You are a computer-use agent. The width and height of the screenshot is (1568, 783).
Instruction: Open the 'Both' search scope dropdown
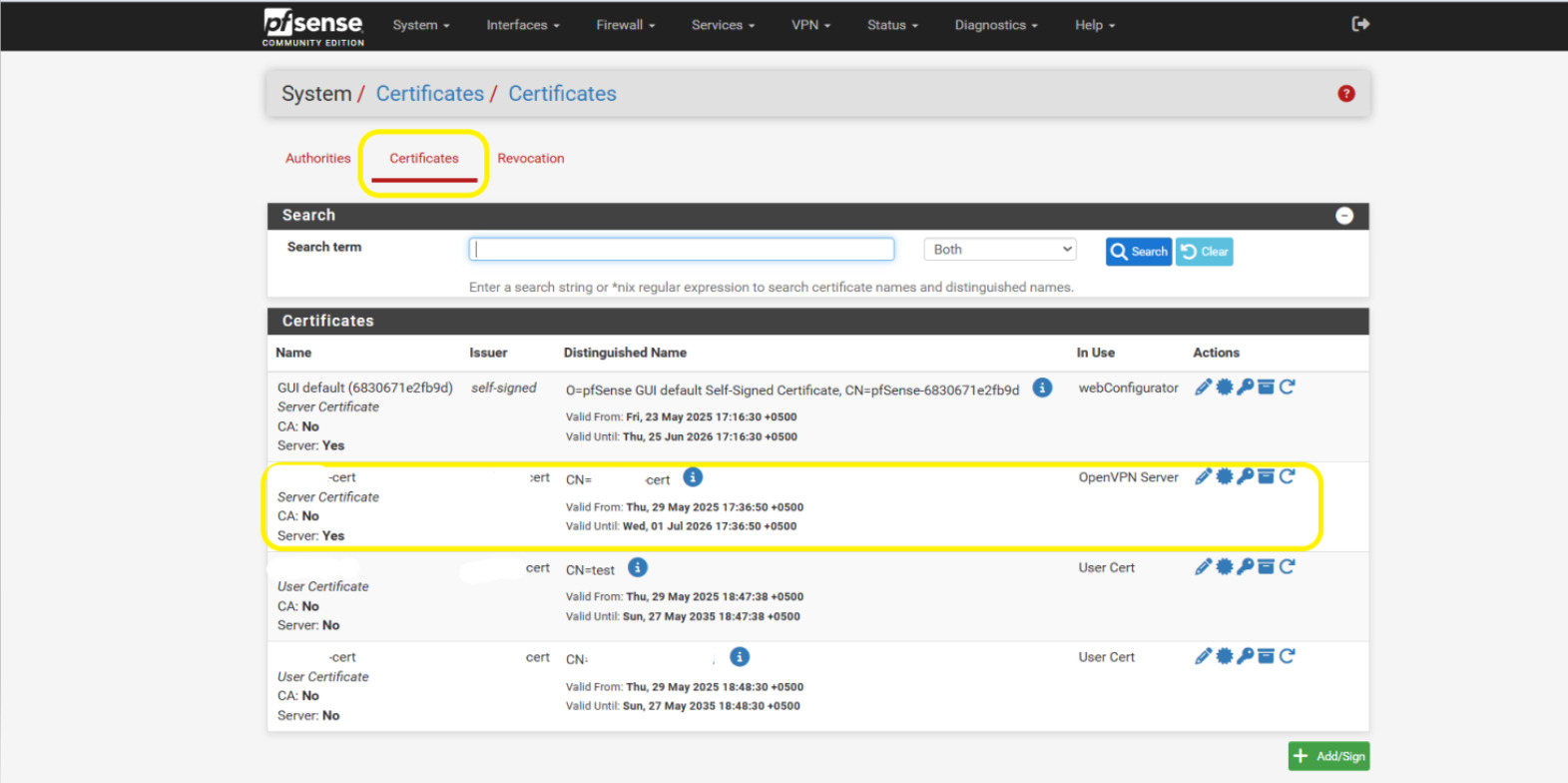click(999, 250)
